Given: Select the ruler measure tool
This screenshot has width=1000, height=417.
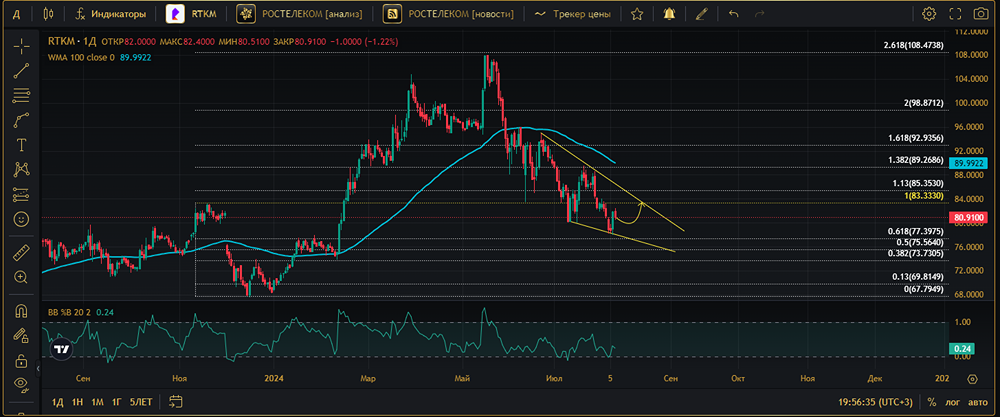Looking at the screenshot, I should pyautogui.click(x=21, y=251).
